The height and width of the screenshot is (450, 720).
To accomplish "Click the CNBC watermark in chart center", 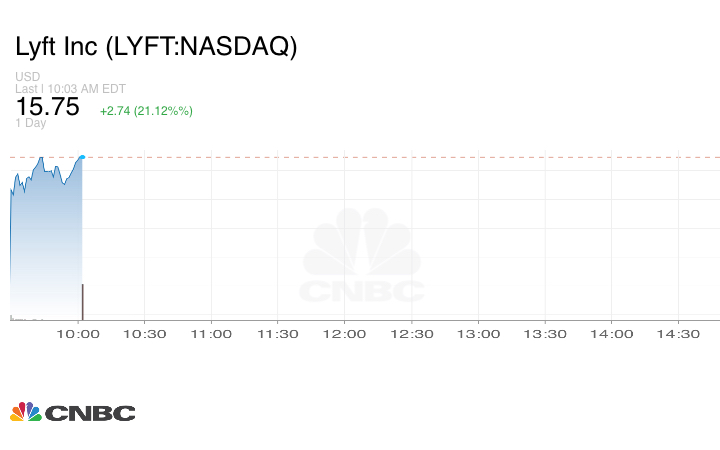I will [362, 258].
